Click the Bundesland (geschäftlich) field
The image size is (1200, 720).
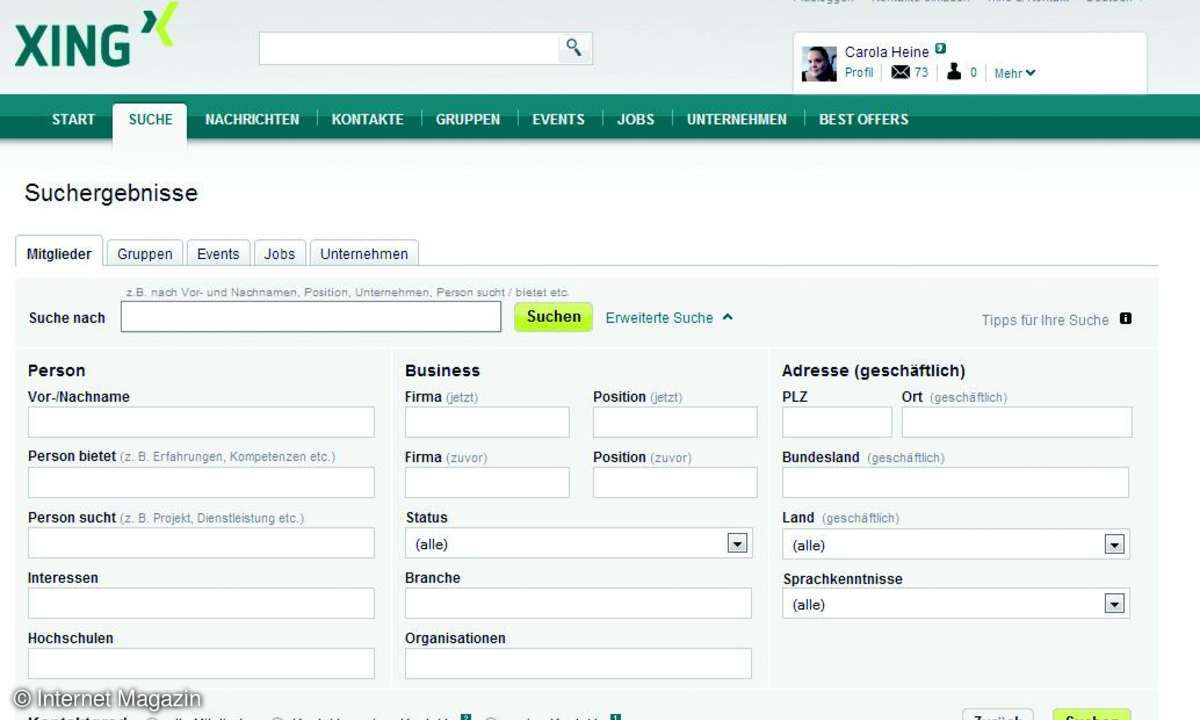955,482
